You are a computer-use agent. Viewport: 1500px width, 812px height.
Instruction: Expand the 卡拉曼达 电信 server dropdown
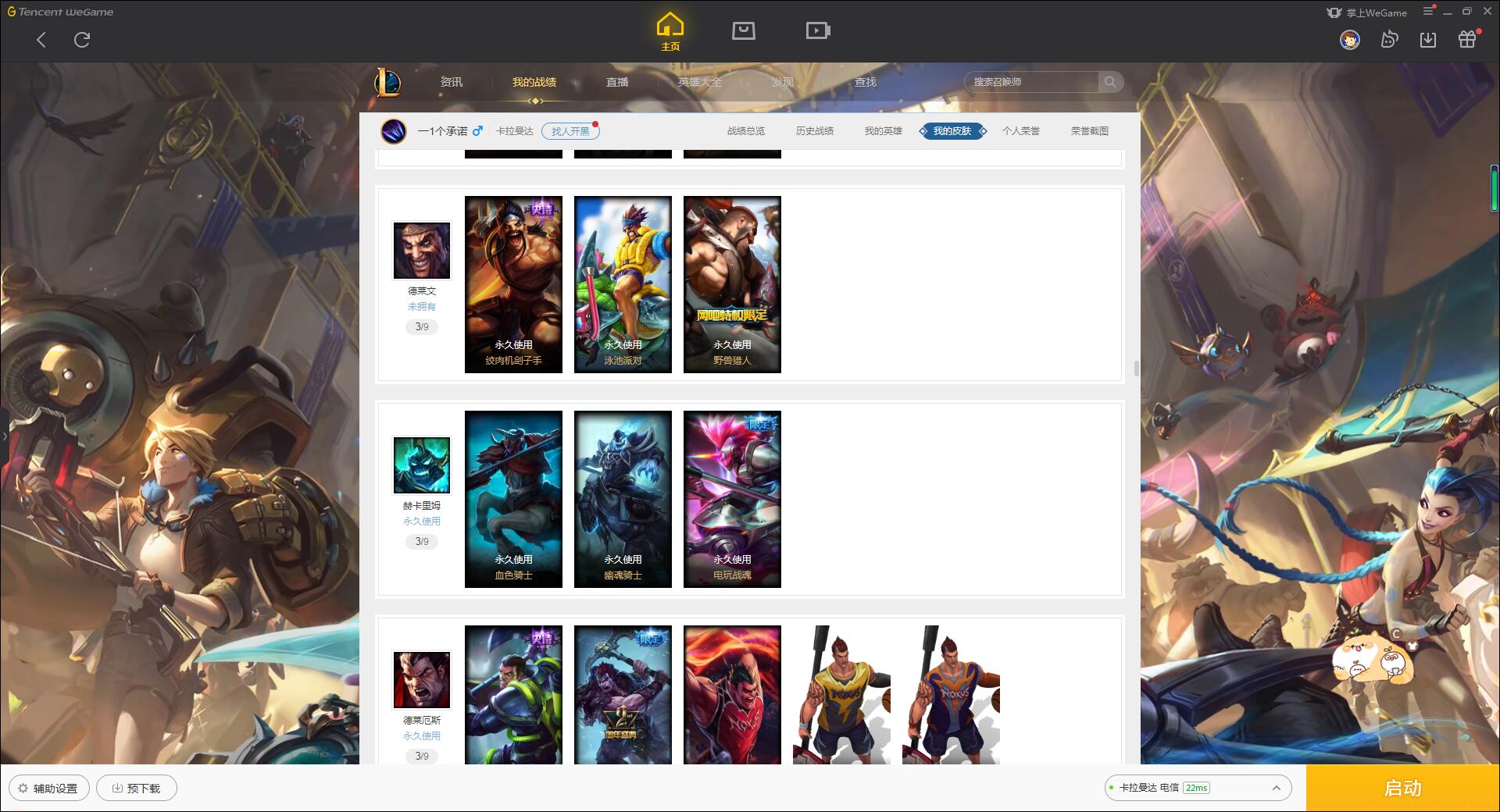(1198, 788)
